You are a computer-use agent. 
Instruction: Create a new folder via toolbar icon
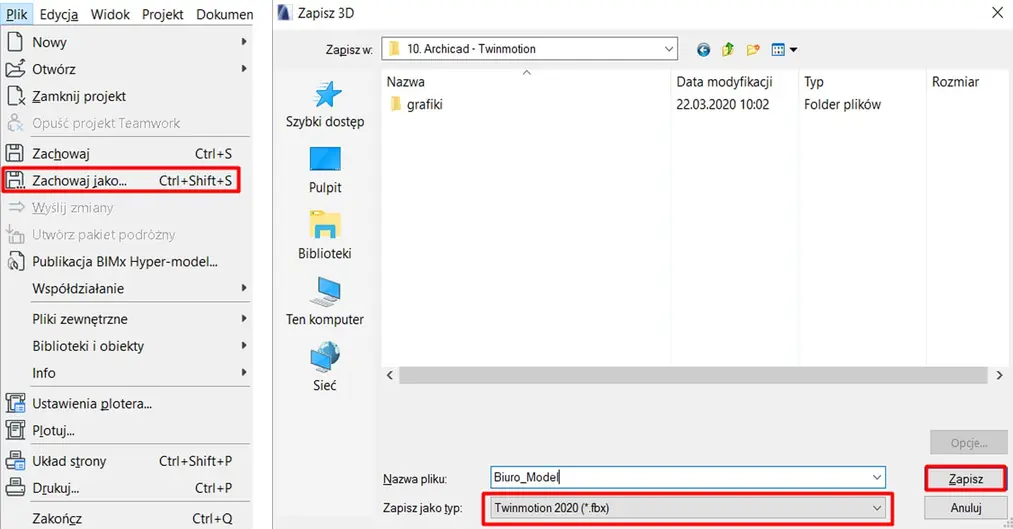[x=753, y=49]
